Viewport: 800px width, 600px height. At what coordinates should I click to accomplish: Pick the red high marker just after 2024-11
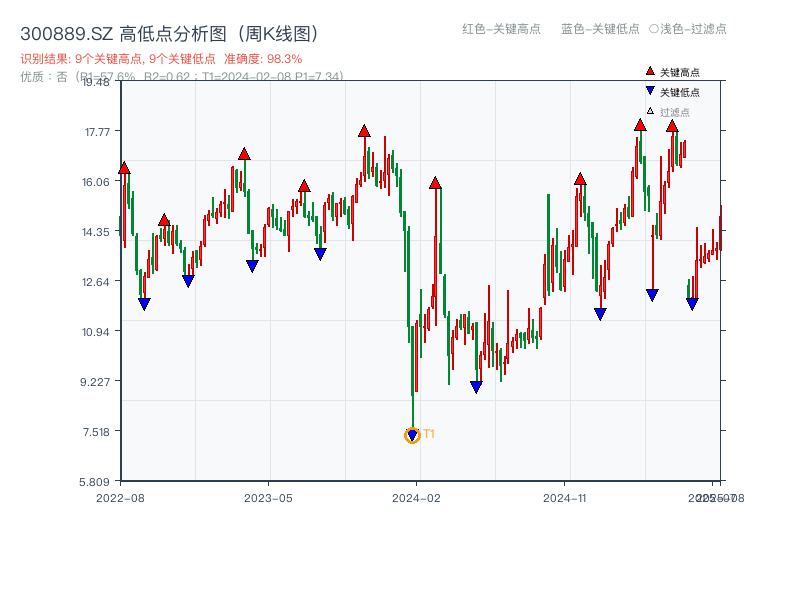580,179
